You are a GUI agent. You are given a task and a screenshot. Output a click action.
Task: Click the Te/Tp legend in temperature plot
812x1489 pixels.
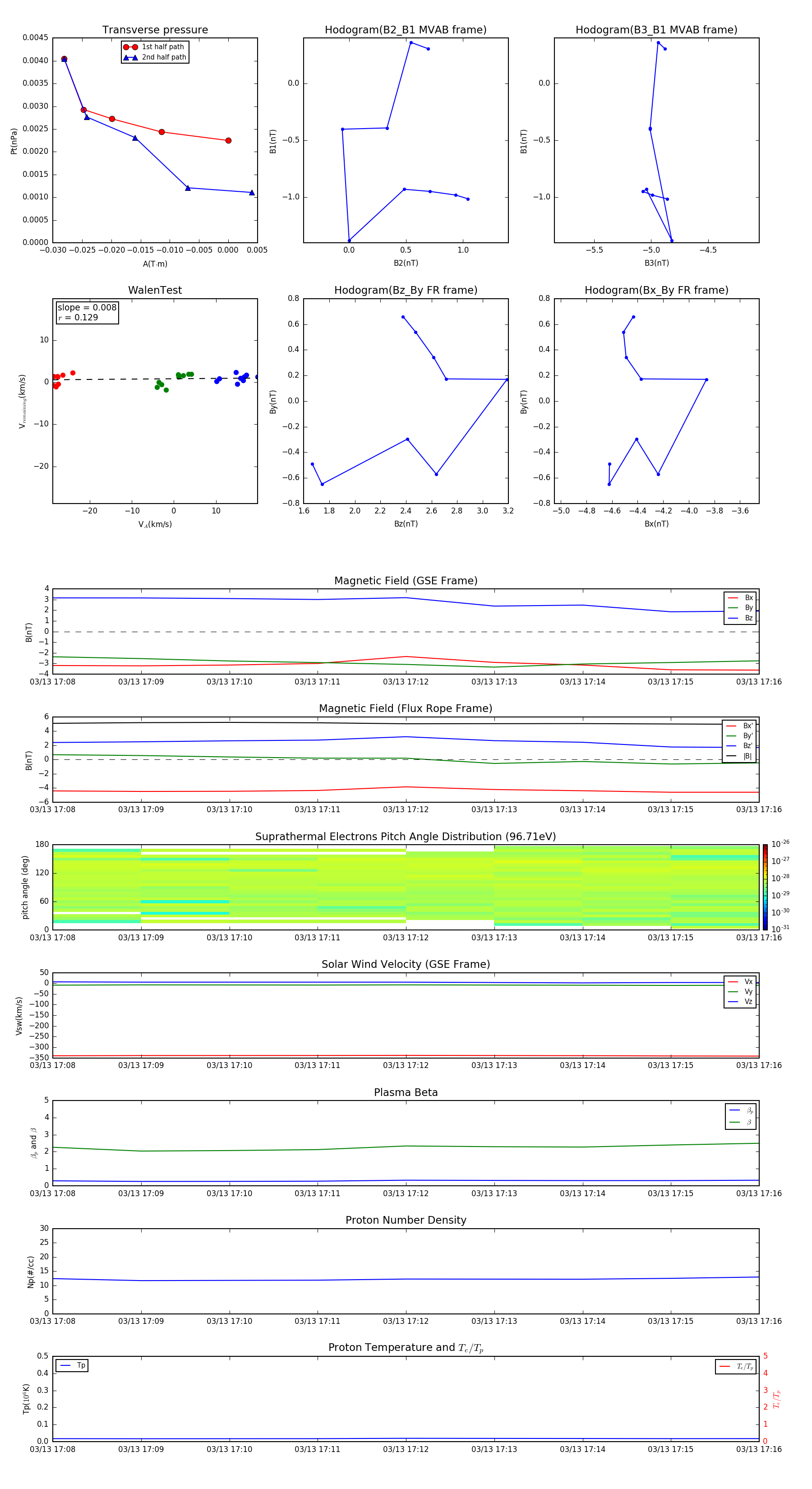tap(736, 1366)
